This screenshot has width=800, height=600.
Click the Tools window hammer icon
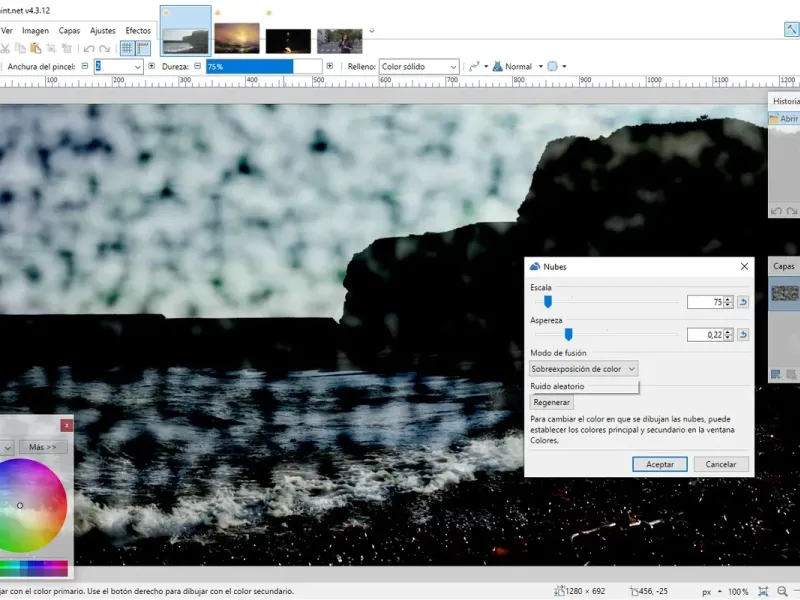791,30
